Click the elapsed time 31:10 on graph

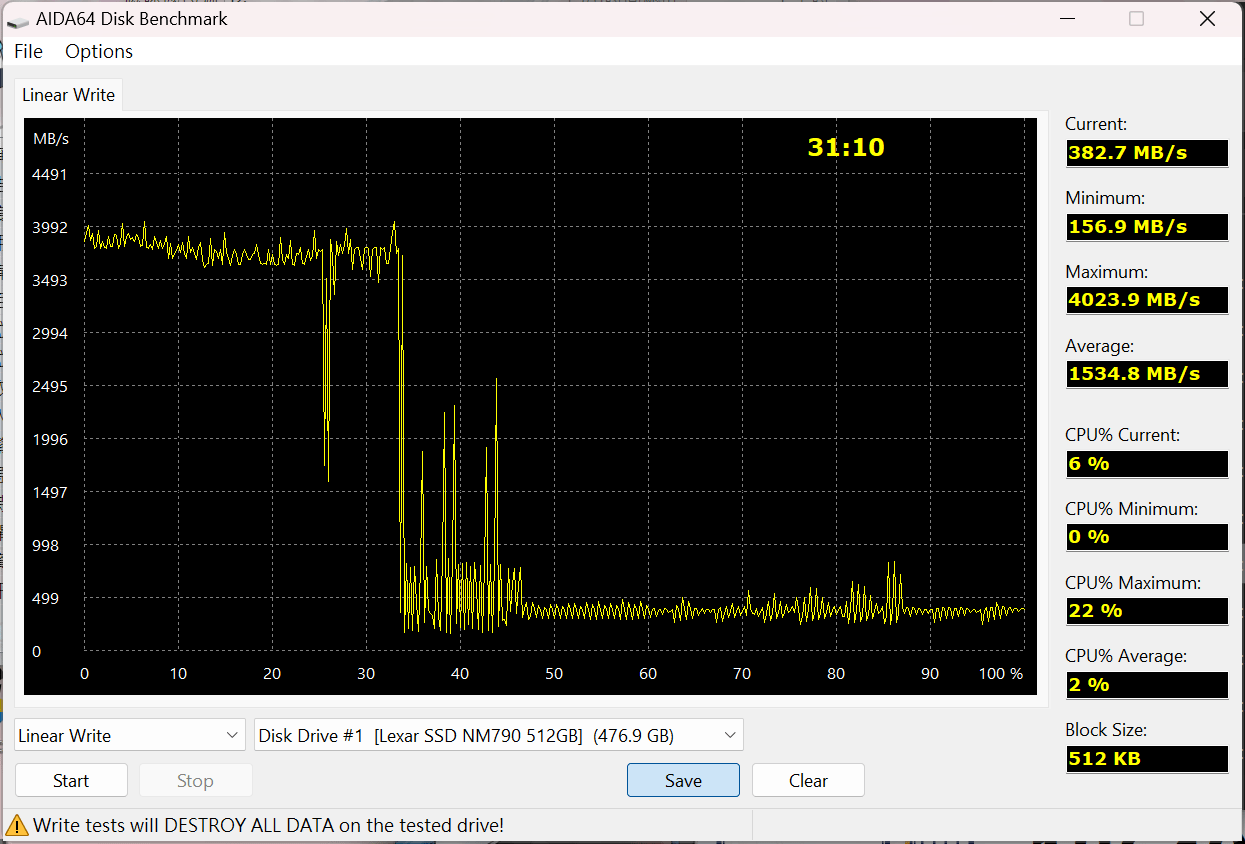pos(846,147)
